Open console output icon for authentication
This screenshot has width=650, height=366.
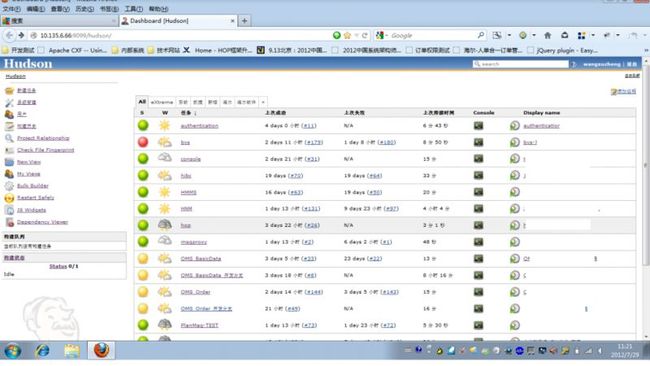[x=478, y=126]
